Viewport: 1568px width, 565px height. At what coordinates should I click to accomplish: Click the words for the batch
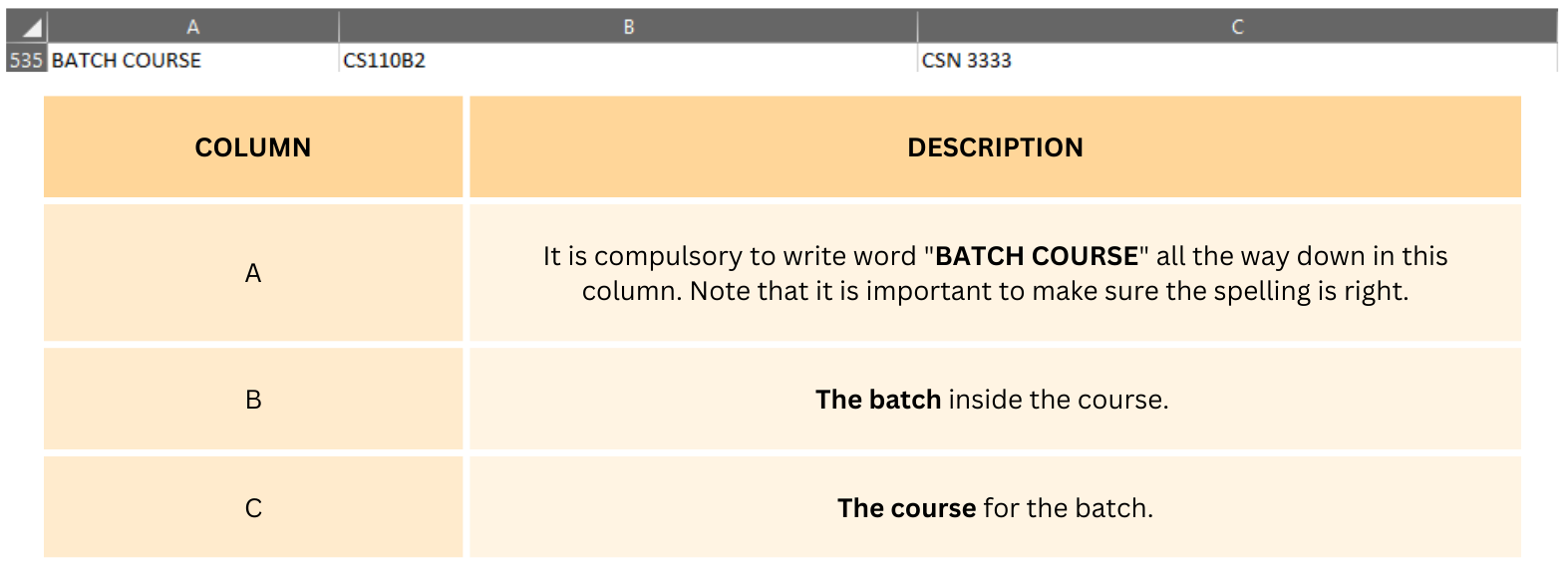click(x=1067, y=508)
